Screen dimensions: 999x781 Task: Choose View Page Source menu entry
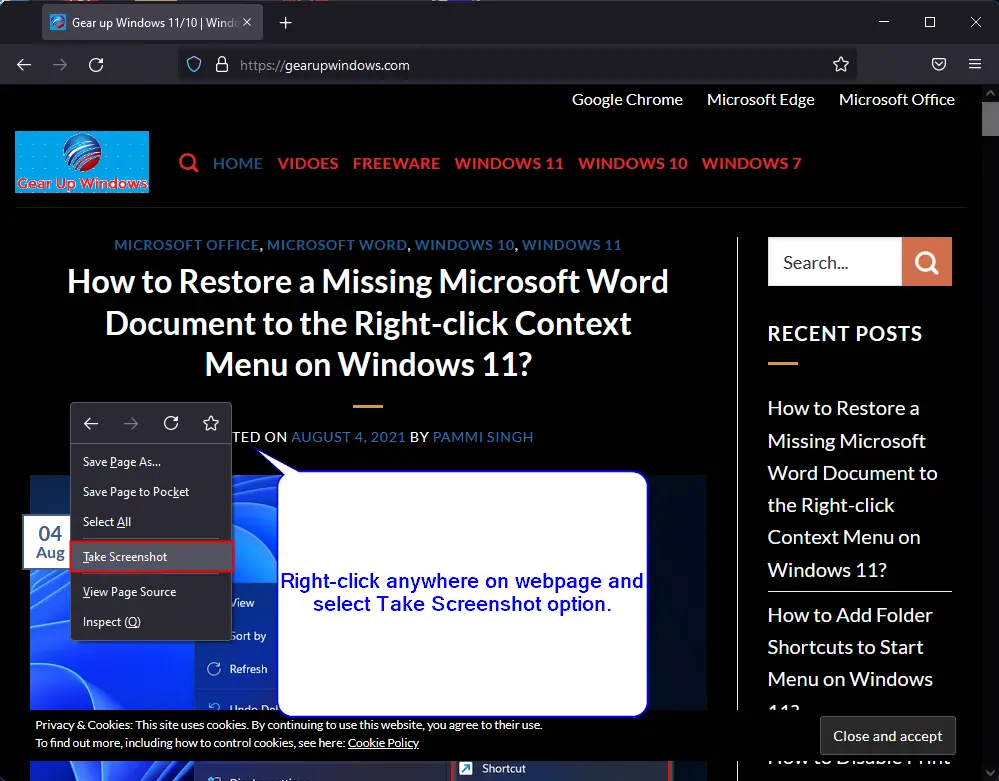click(x=151, y=592)
